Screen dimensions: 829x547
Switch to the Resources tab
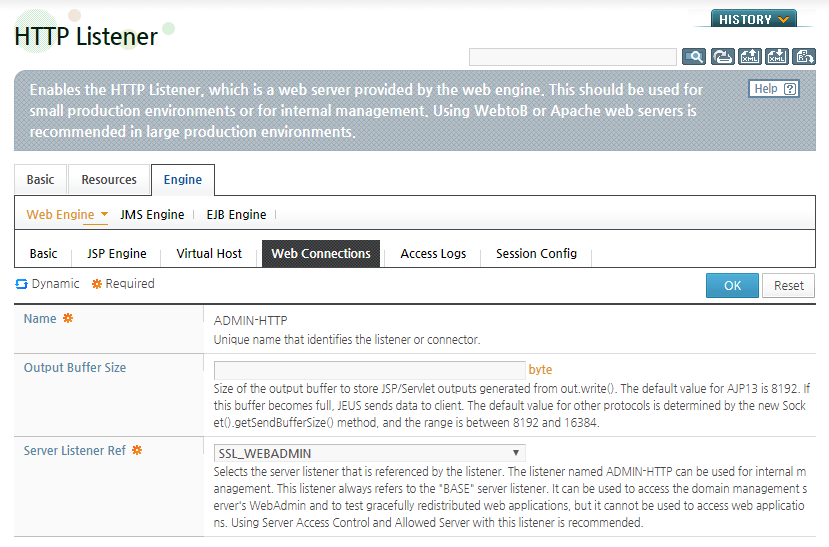pos(109,180)
